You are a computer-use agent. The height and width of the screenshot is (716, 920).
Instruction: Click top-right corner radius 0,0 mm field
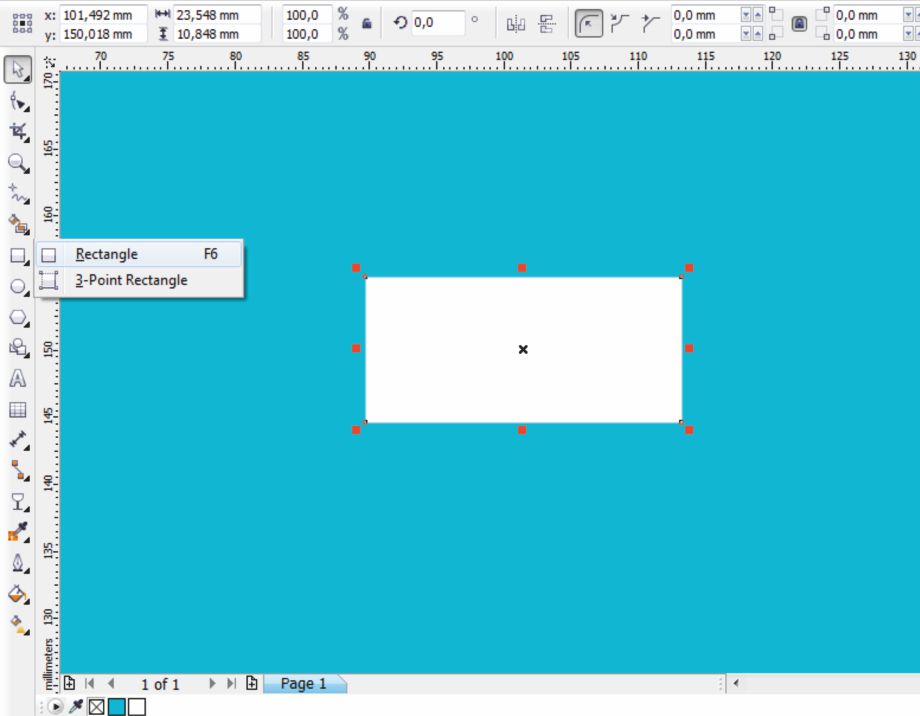867,15
